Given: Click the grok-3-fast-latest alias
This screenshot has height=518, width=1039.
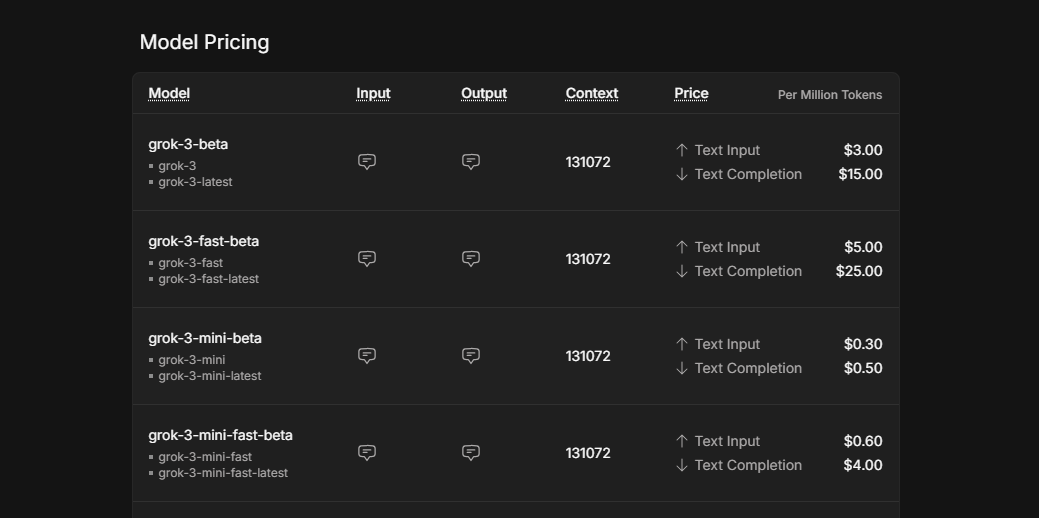Looking at the screenshot, I should tap(208, 279).
